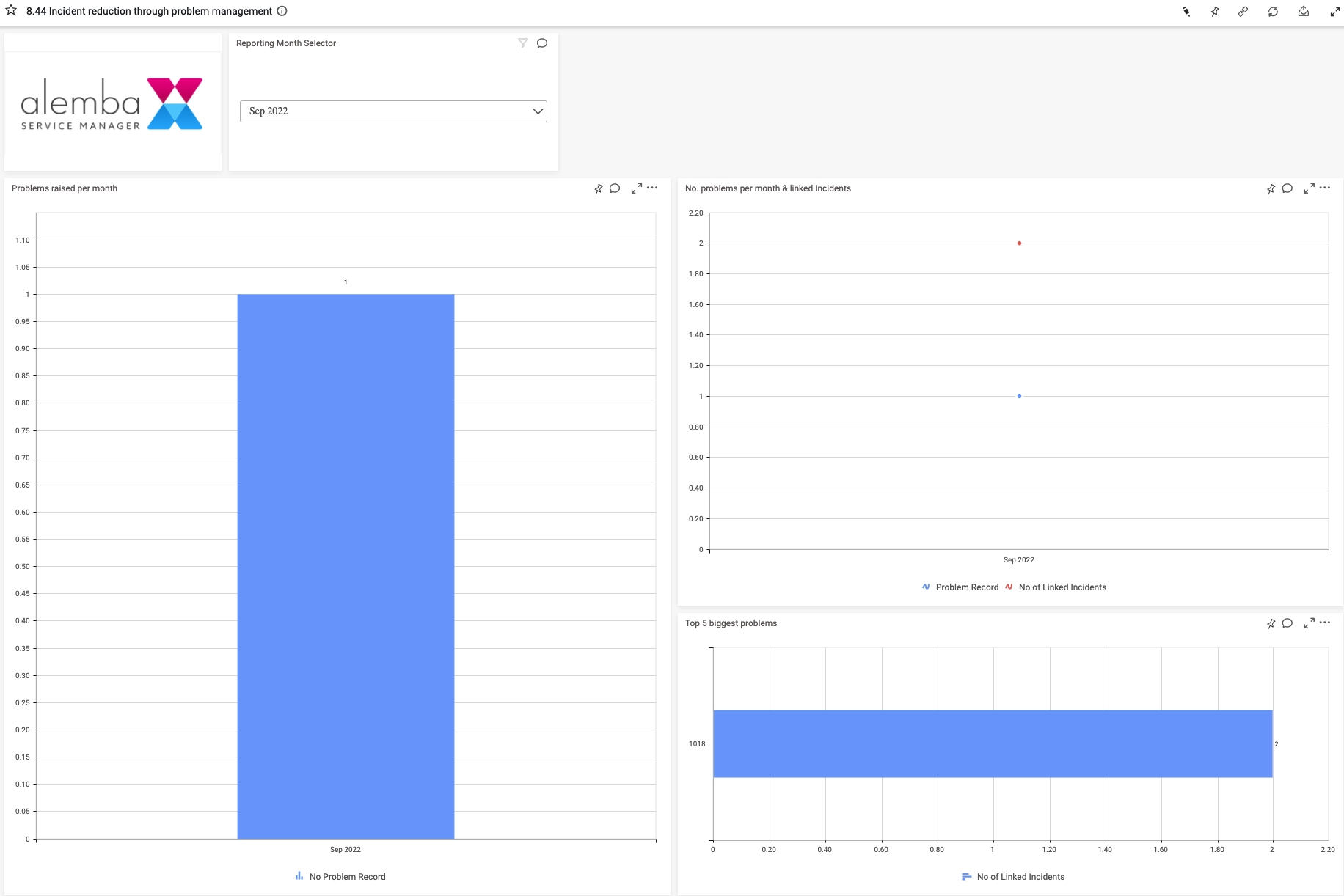Open more options for Top 5 biggest problems

pyautogui.click(x=1324, y=623)
